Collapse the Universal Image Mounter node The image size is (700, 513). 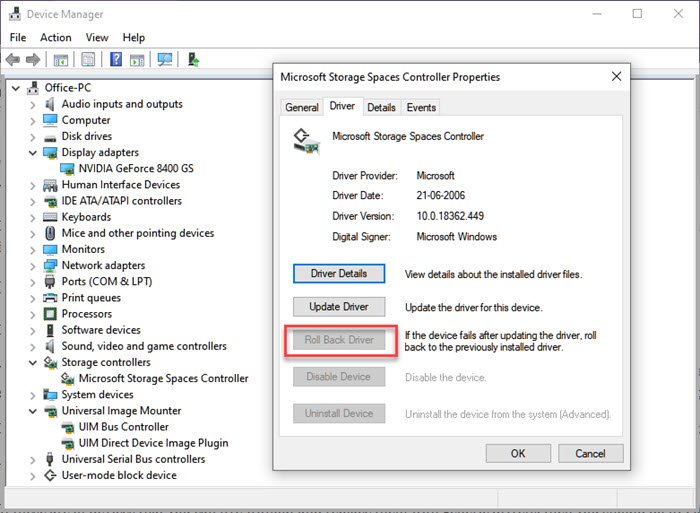click(33, 411)
